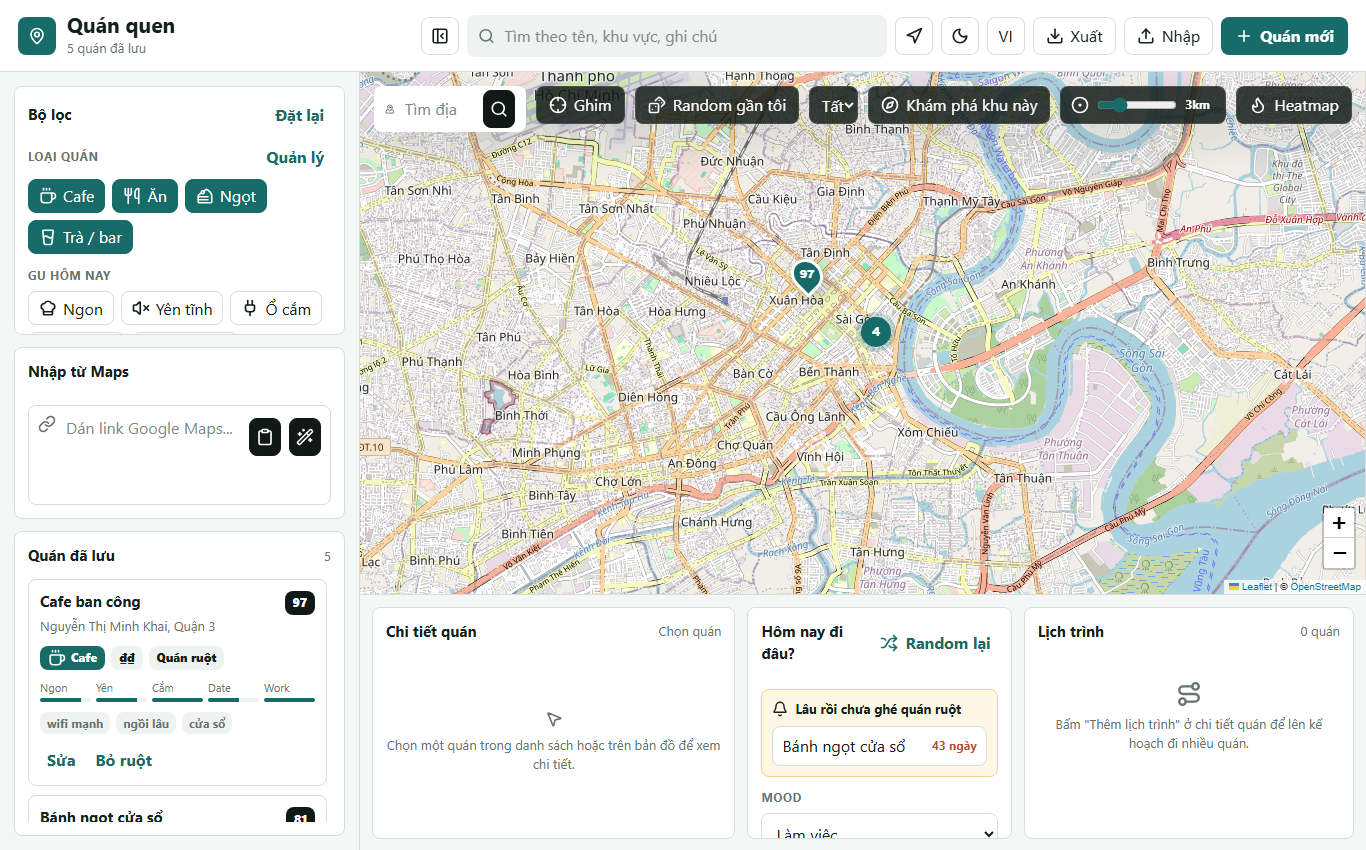Click Bỏ ruột on the Cafe ban công card

pos(124,760)
